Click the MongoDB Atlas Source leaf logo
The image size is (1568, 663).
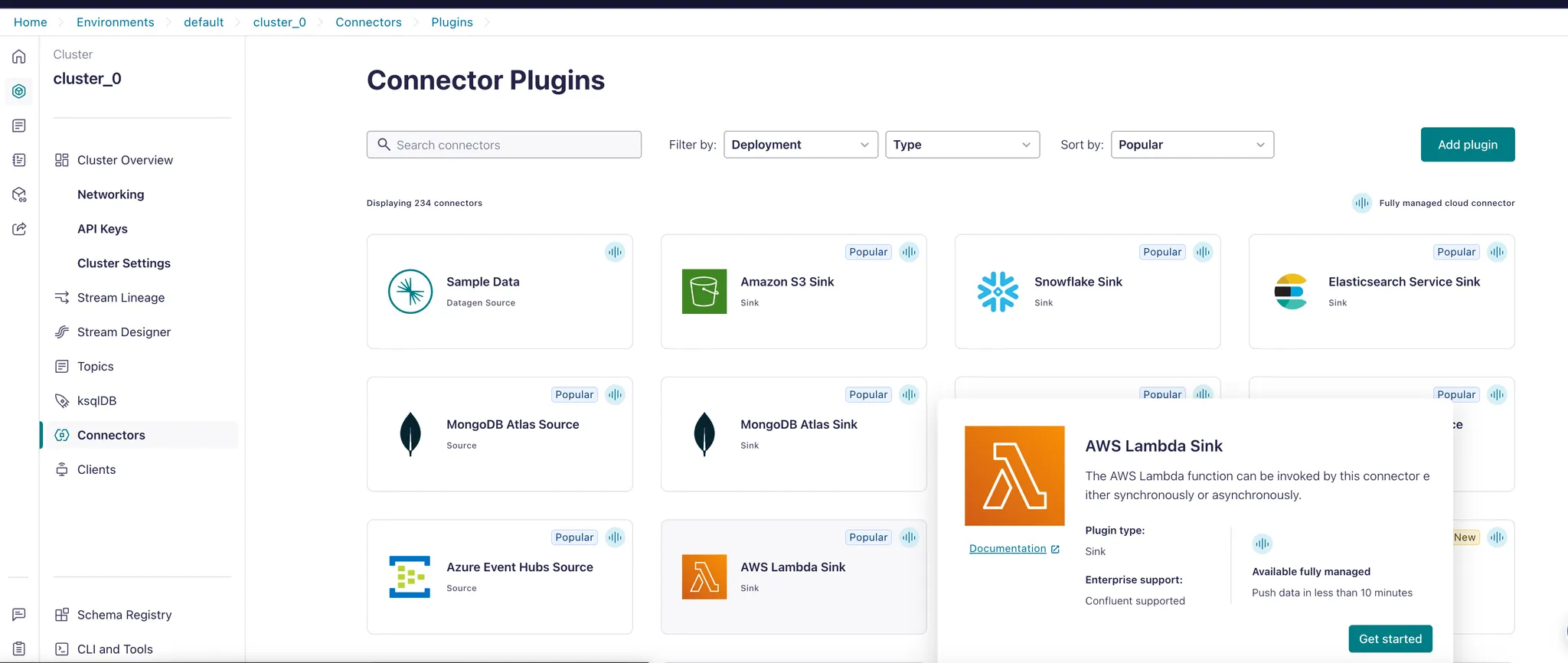[410, 434]
